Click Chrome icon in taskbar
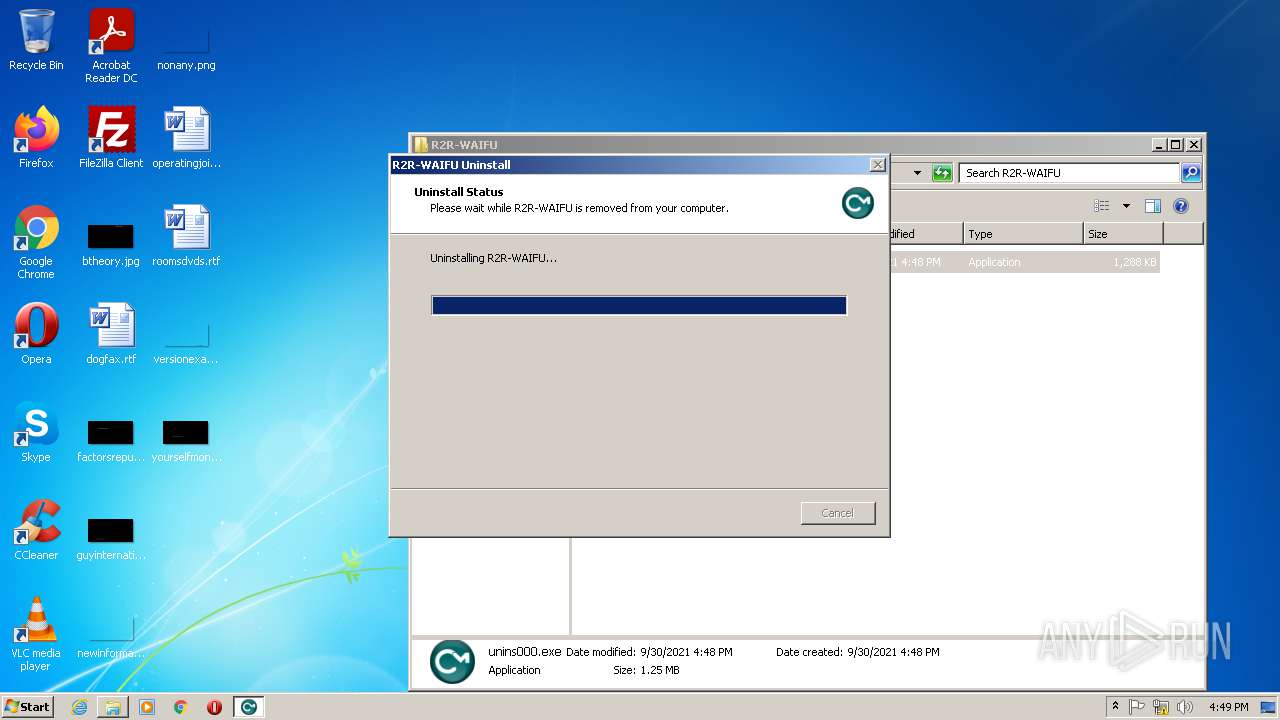This screenshot has height=720, width=1280. [180, 707]
